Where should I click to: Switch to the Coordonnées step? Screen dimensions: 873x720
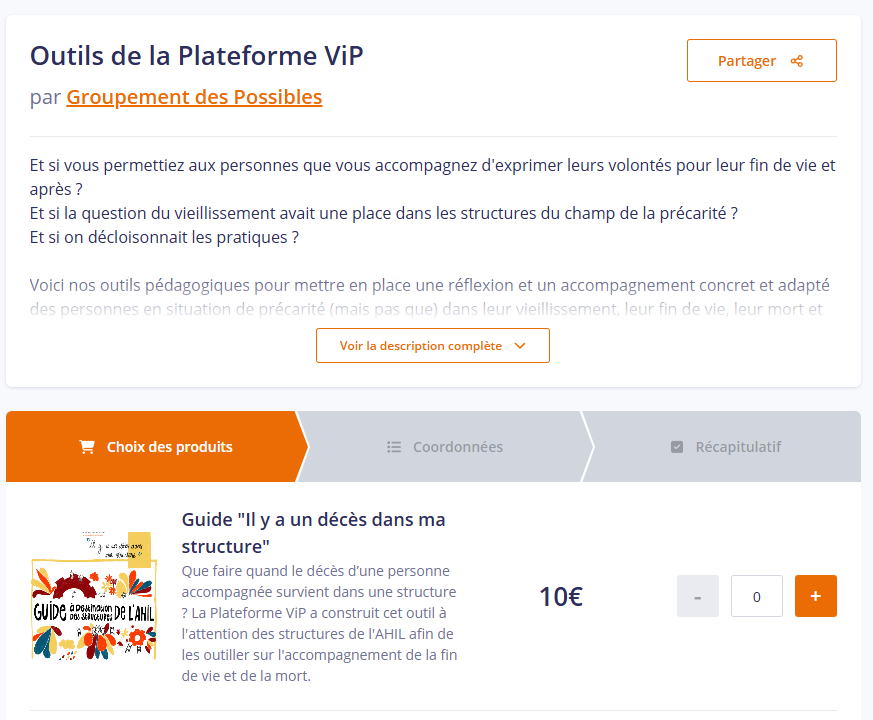(445, 447)
